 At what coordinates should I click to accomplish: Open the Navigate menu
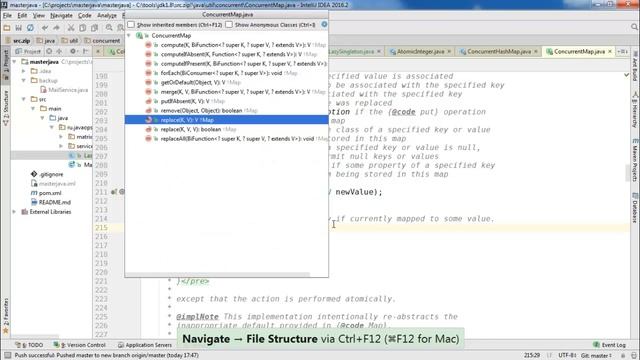click(61, 16)
